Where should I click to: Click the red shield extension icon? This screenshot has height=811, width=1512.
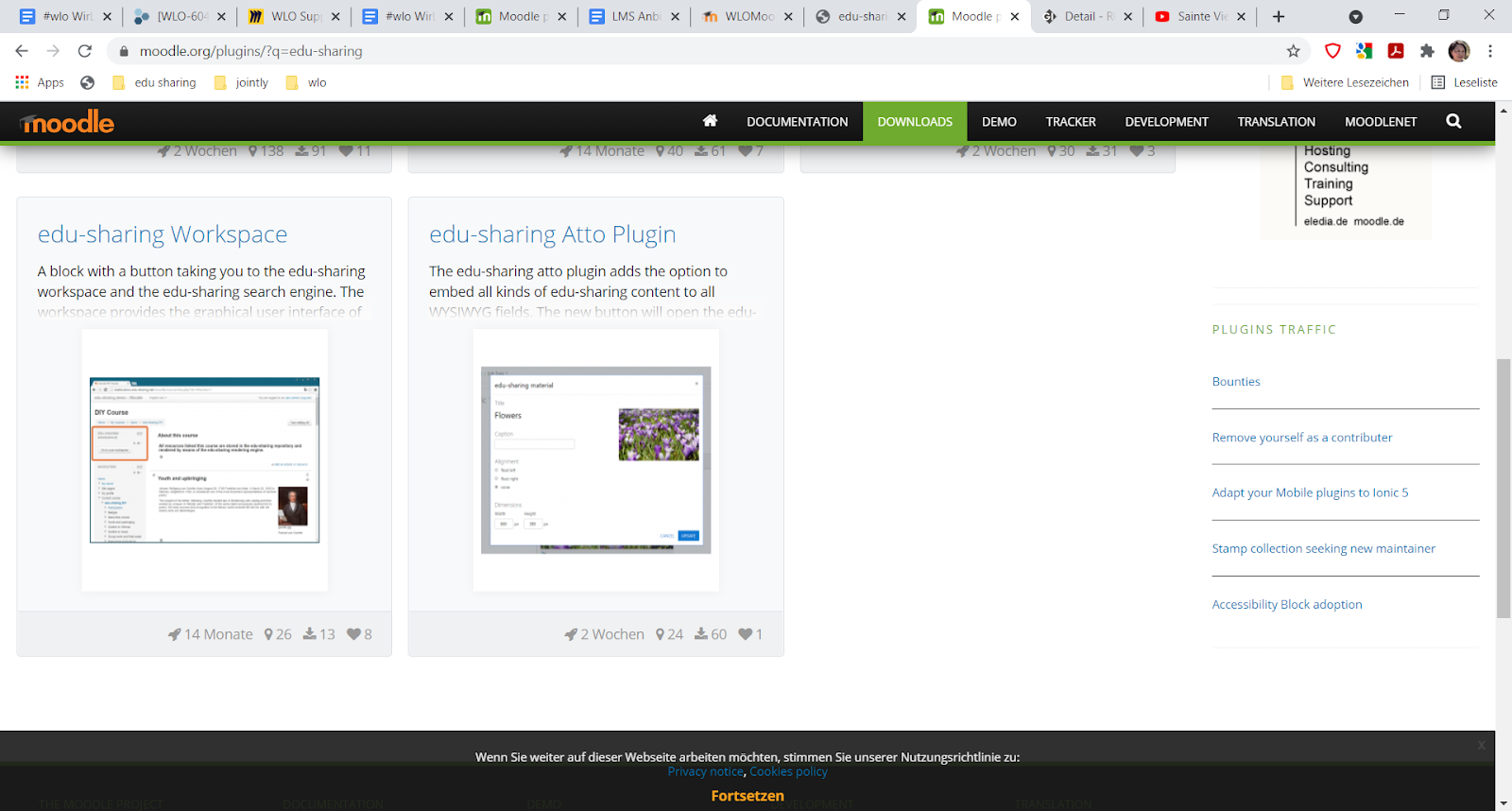[1332, 51]
